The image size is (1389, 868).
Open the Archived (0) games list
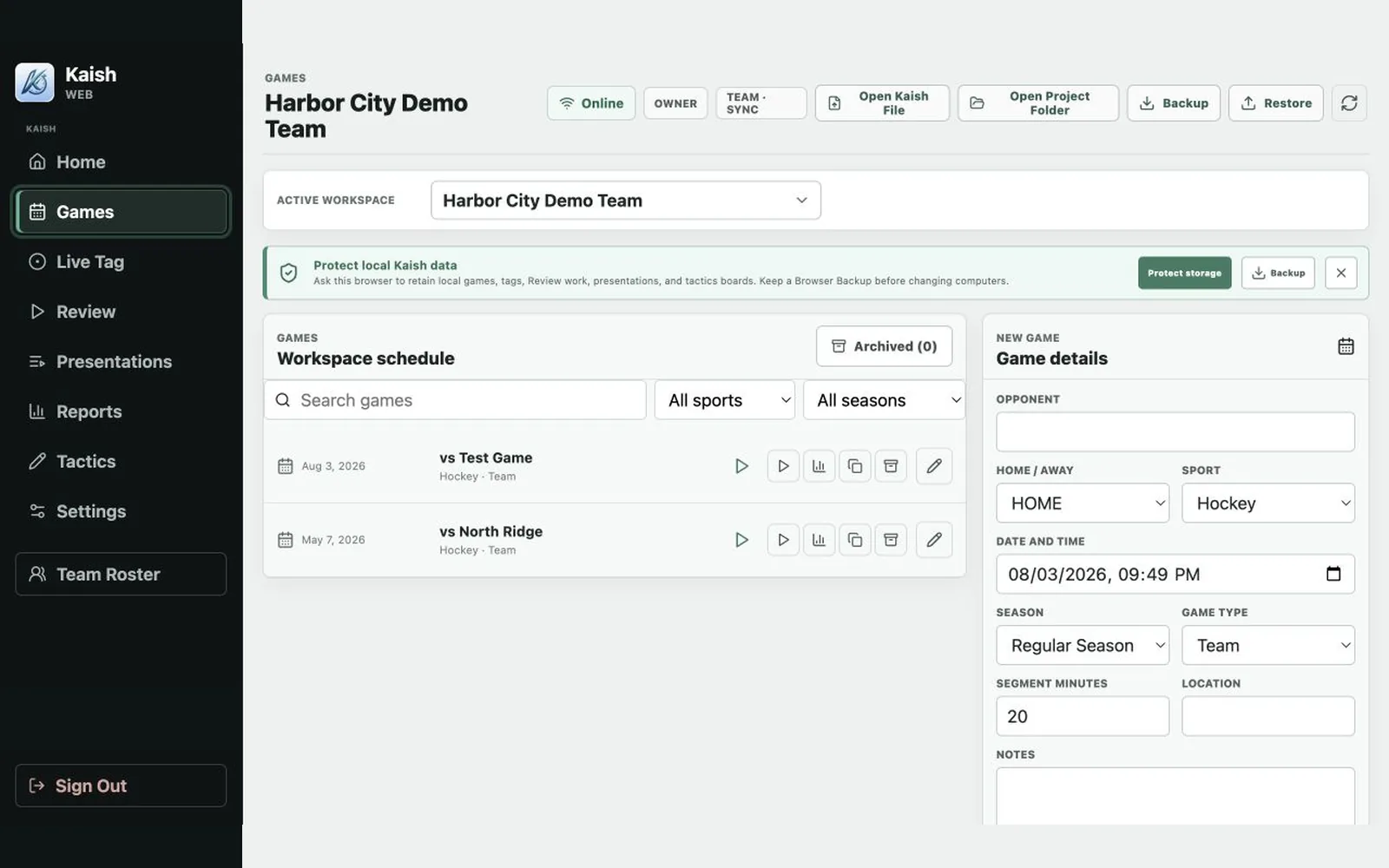pos(884,346)
